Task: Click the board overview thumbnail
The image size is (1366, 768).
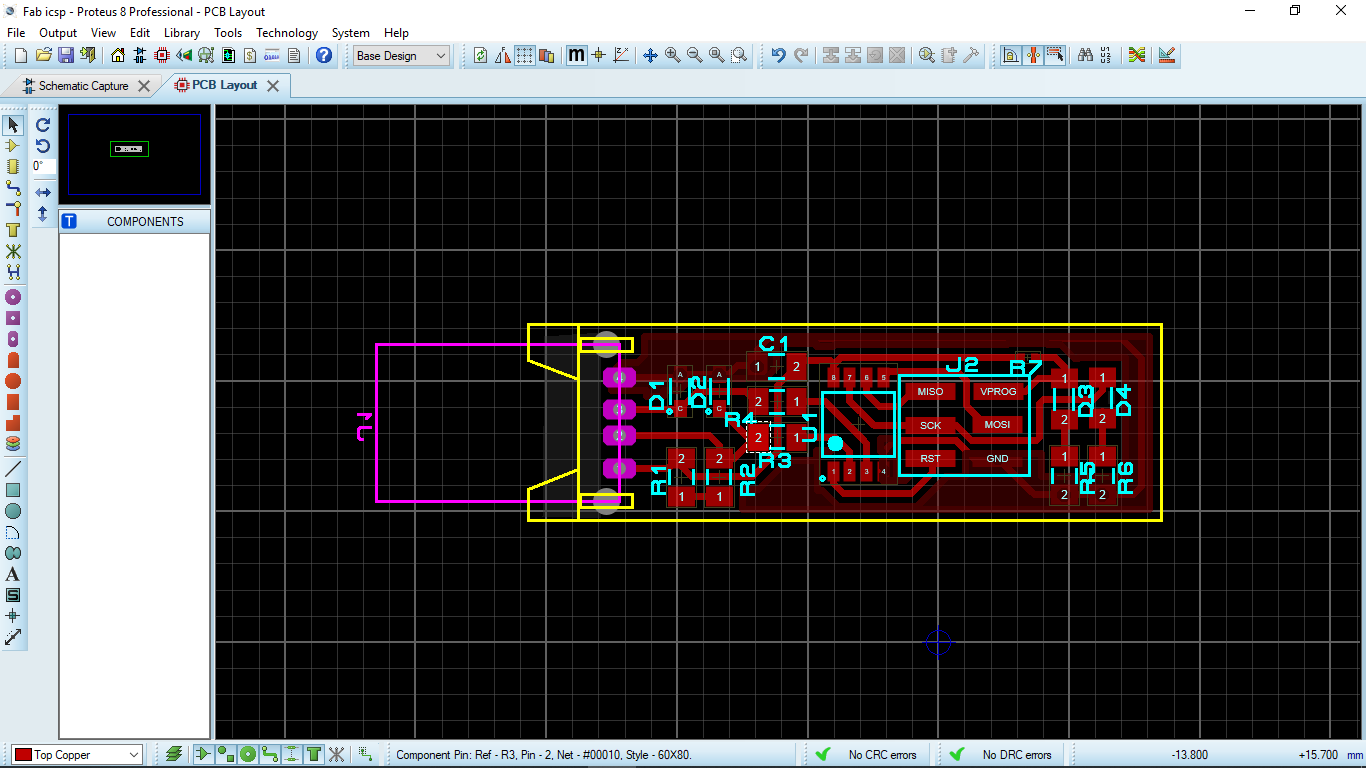Action: pos(134,154)
